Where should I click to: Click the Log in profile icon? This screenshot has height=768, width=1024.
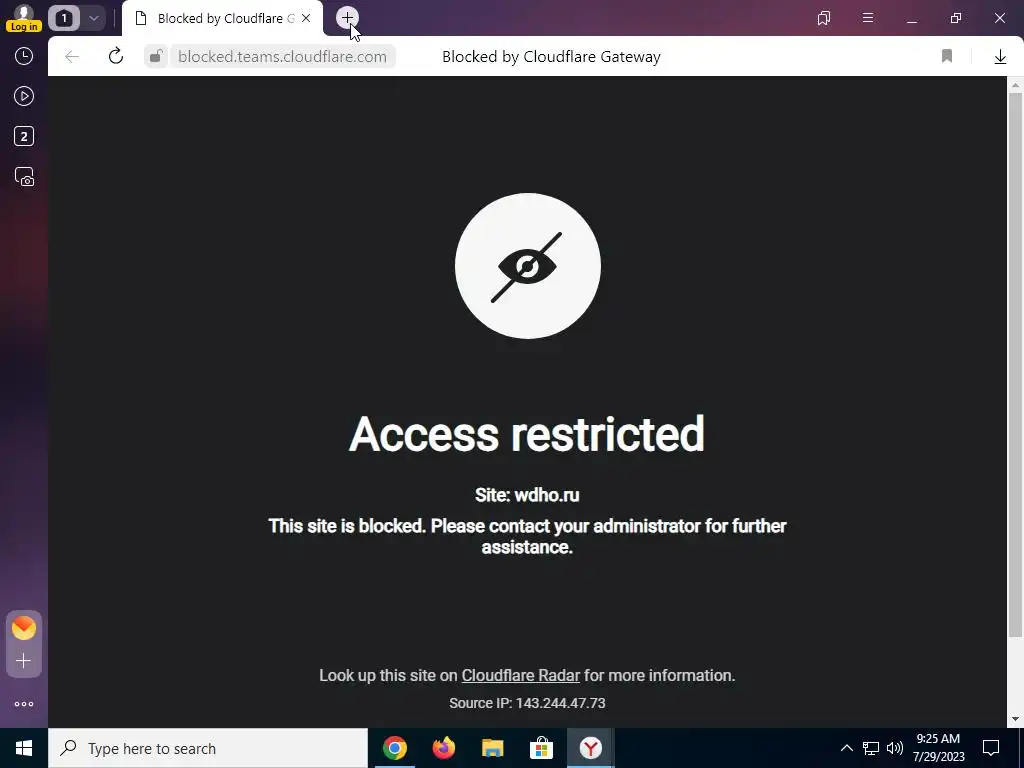point(24,18)
